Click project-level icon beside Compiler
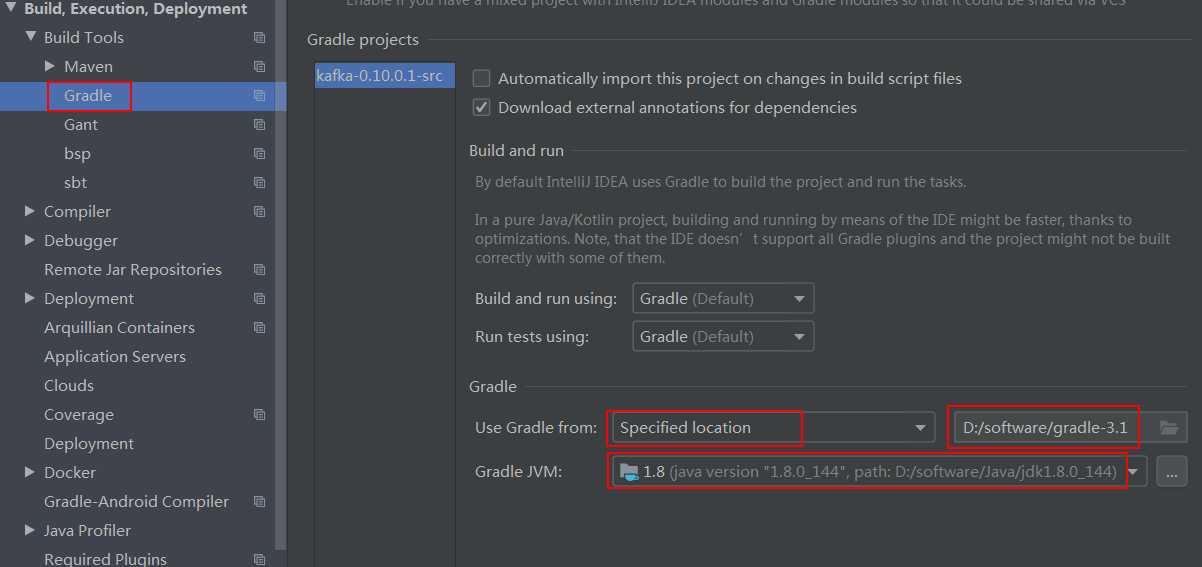This screenshot has width=1202, height=567. [x=259, y=212]
